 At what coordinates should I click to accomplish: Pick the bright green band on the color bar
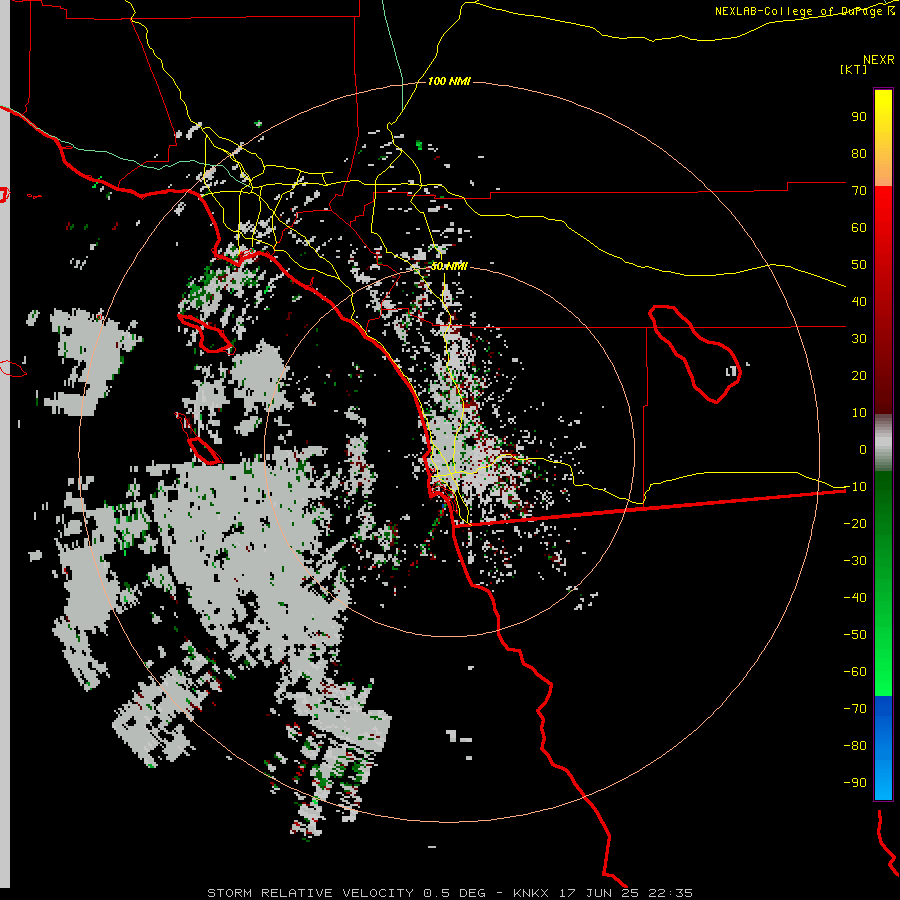(x=883, y=660)
